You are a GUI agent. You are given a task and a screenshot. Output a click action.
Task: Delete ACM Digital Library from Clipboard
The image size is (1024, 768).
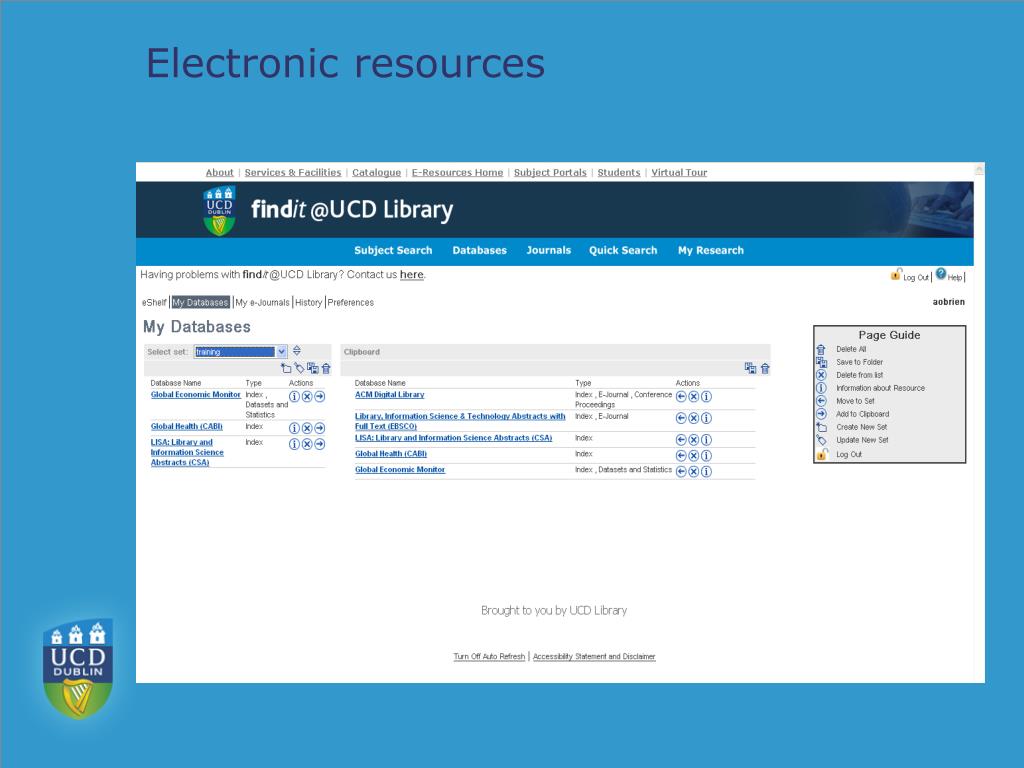click(x=694, y=396)
